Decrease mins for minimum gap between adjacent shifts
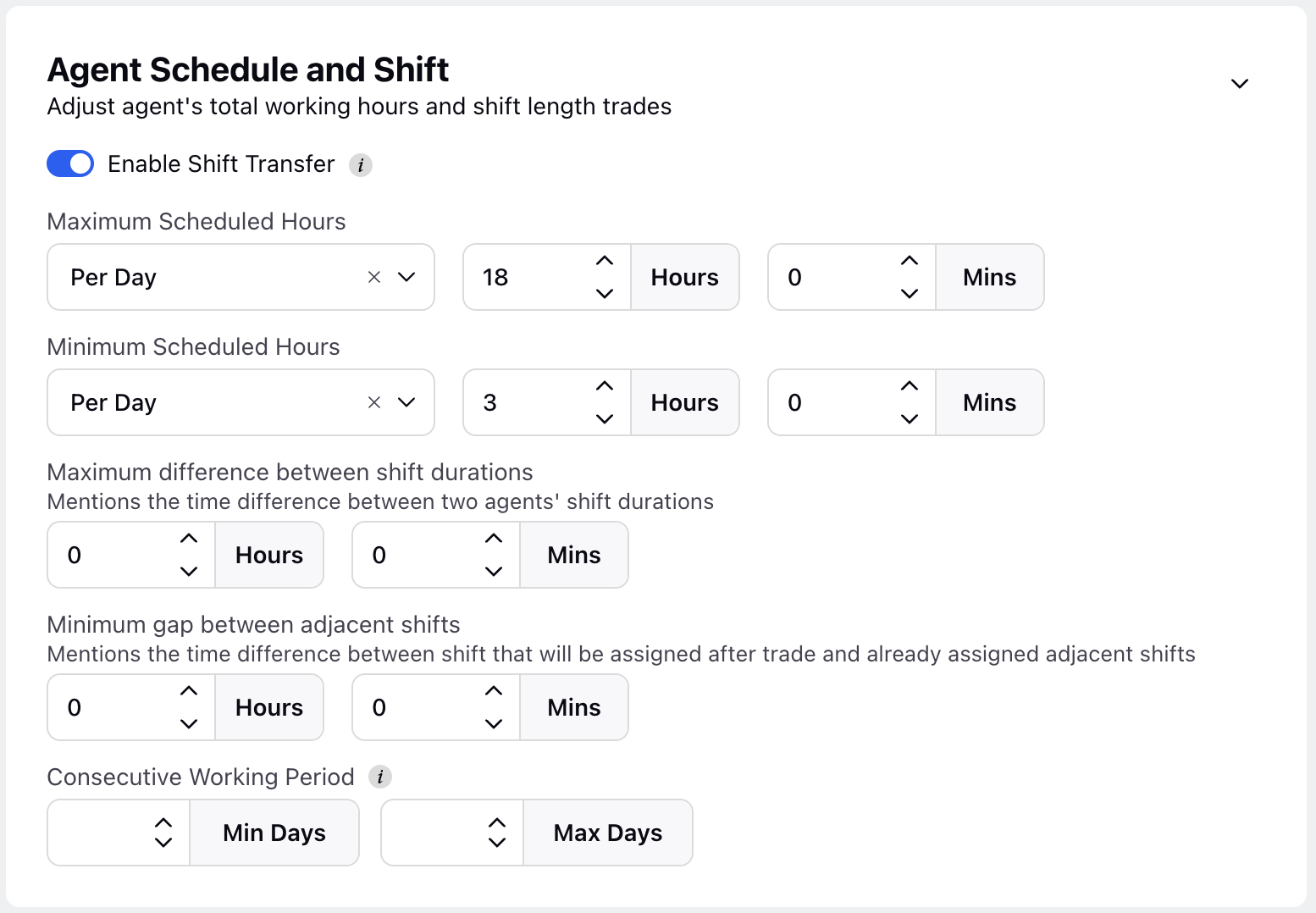 click(x=494, y=723)
